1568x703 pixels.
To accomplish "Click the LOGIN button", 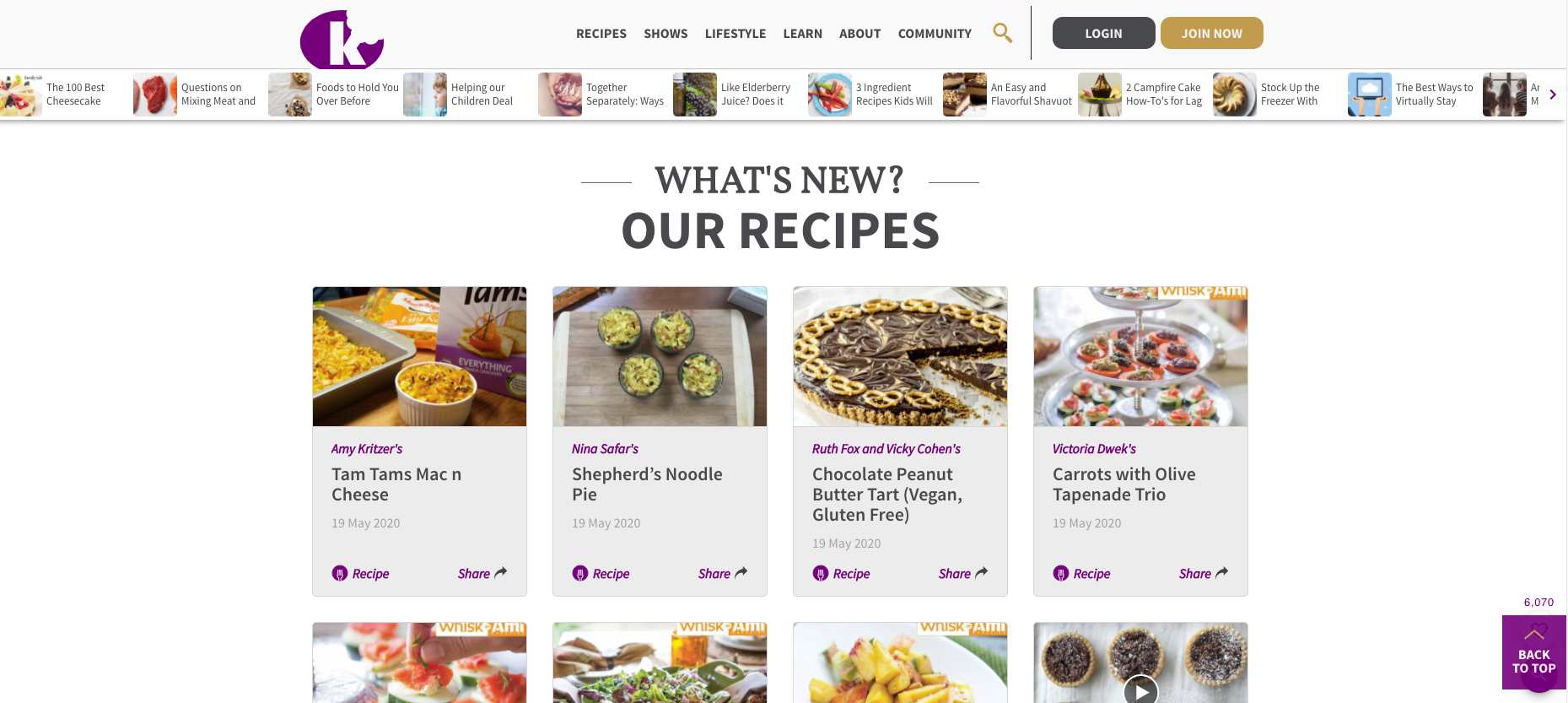I will [x=1103, y=33].
